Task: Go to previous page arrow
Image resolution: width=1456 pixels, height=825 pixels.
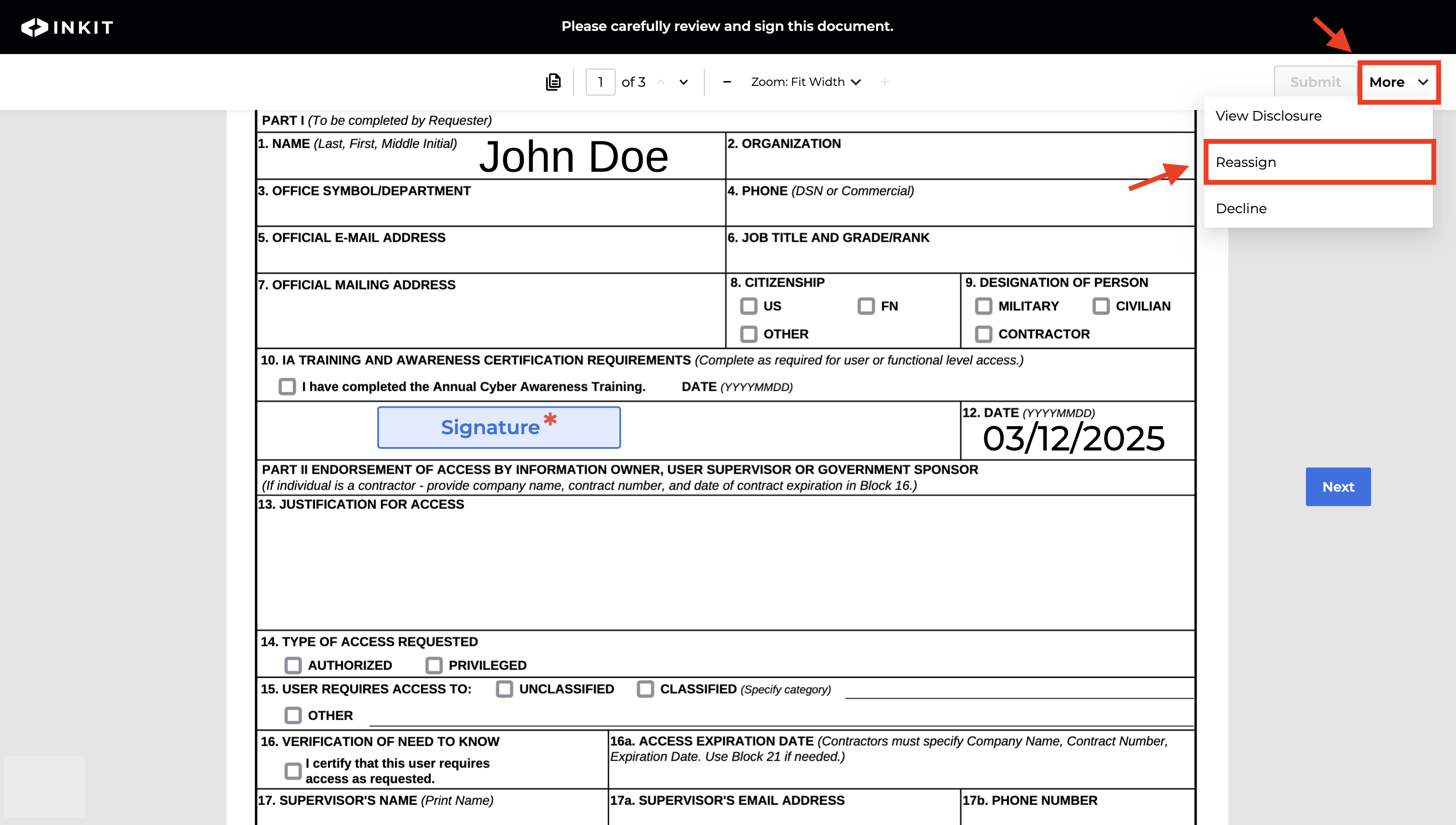Action: 660,82
